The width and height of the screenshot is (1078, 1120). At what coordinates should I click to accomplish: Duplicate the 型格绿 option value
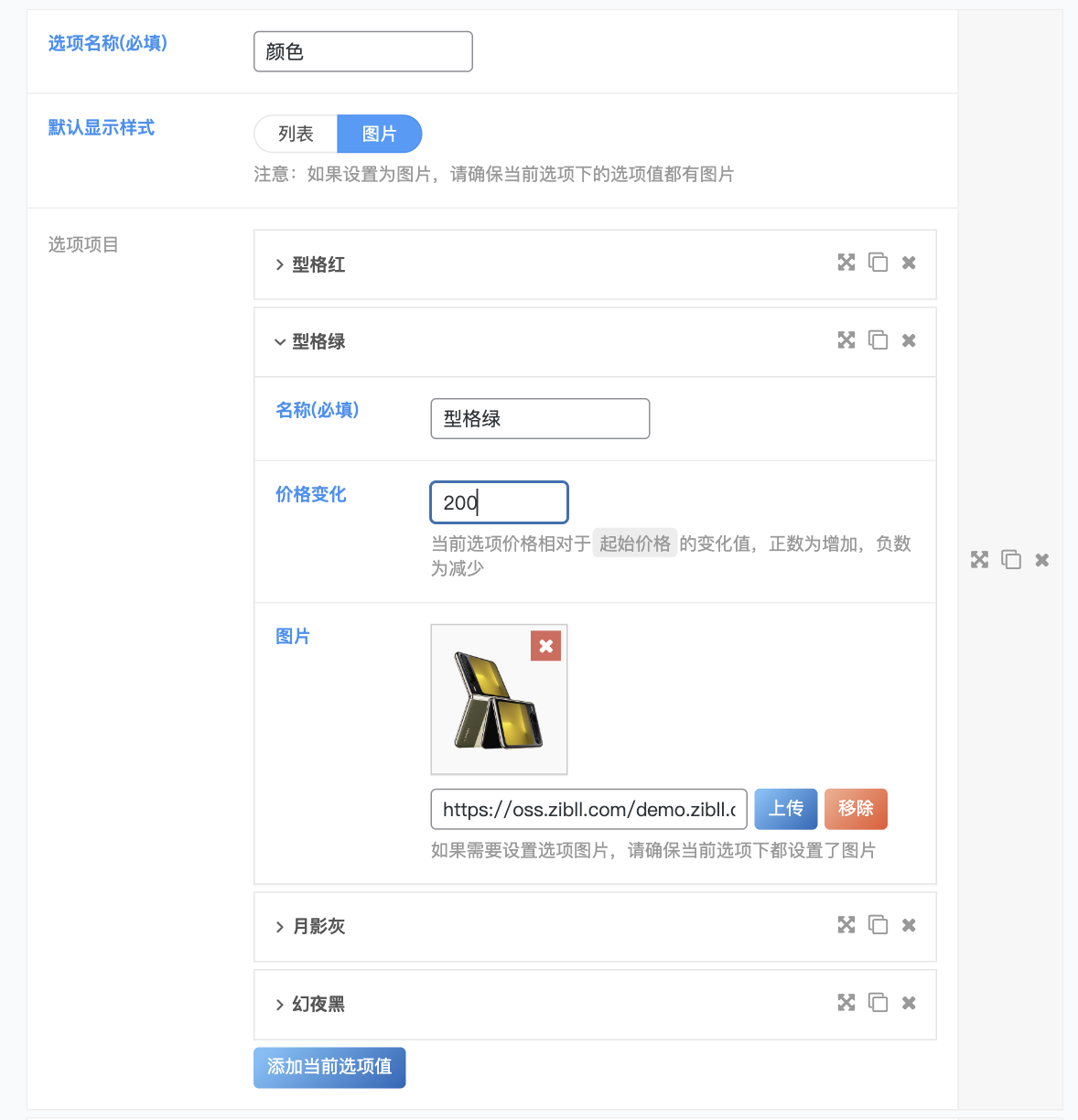click(x=877, y=339)
